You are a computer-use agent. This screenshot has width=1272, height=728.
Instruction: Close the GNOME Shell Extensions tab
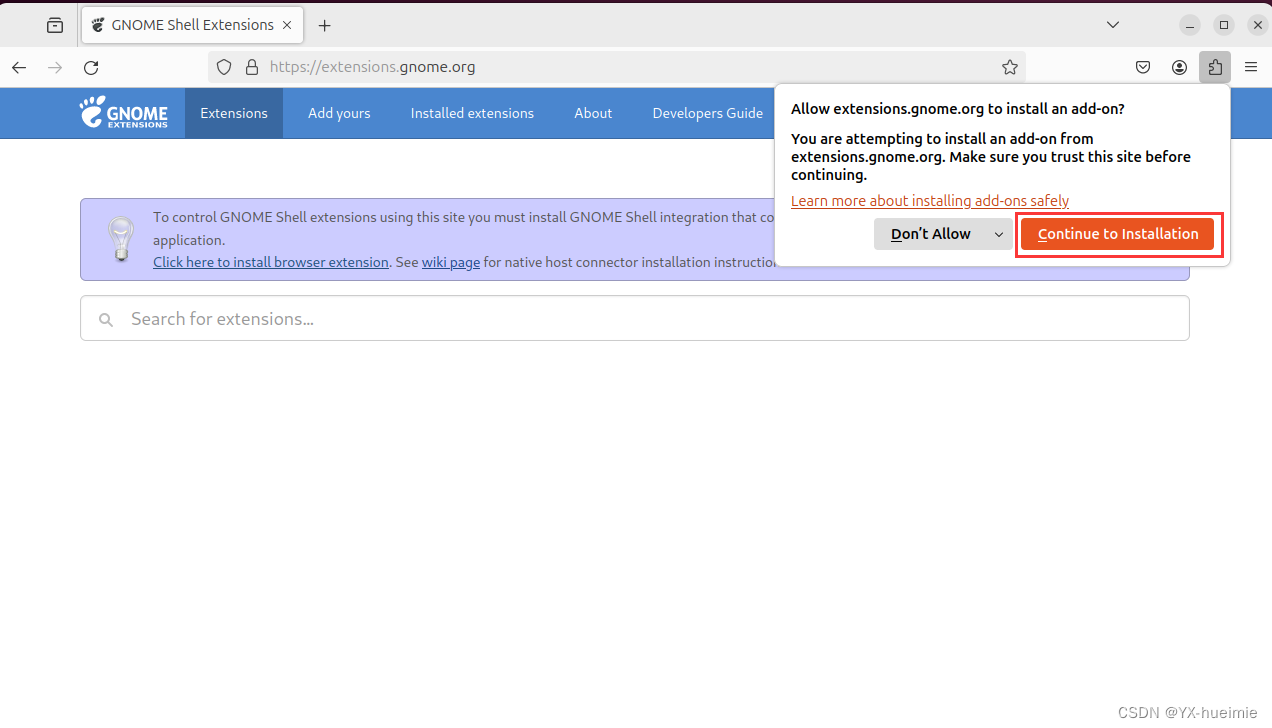288,25
